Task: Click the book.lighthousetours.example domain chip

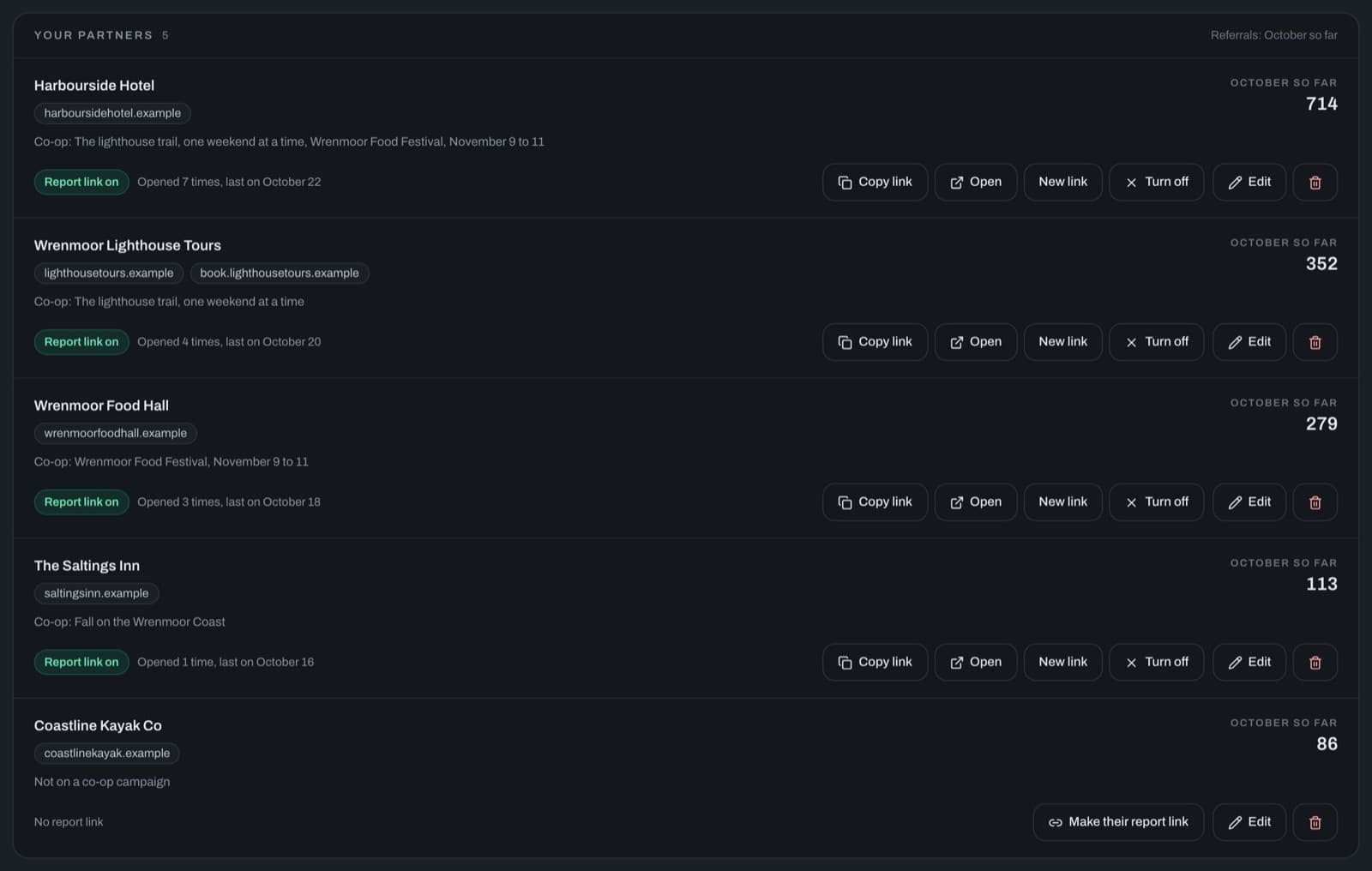Action: coord(280,273)
